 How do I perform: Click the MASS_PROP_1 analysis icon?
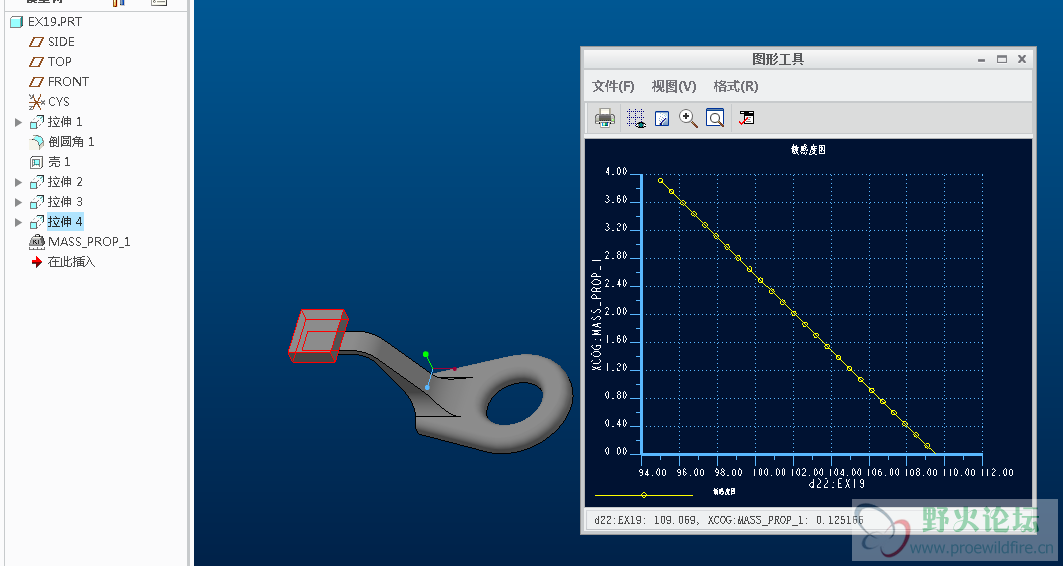[x=37, y=242]
